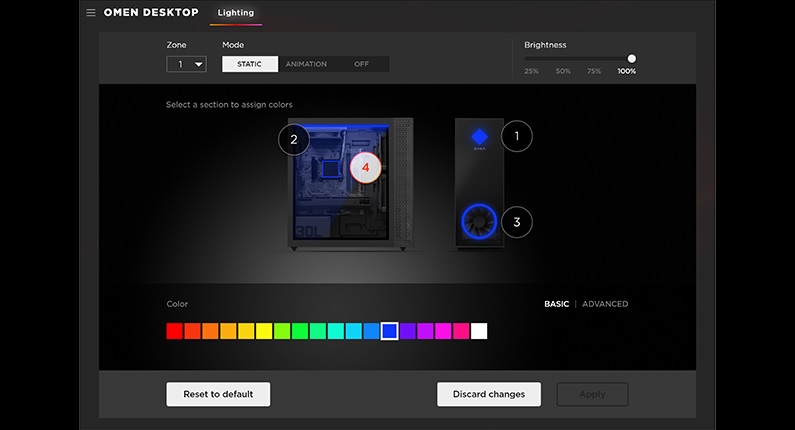Pick the orchid purple color swatch
This screenshot has height=430, width=795.
(x=425, y=331)
